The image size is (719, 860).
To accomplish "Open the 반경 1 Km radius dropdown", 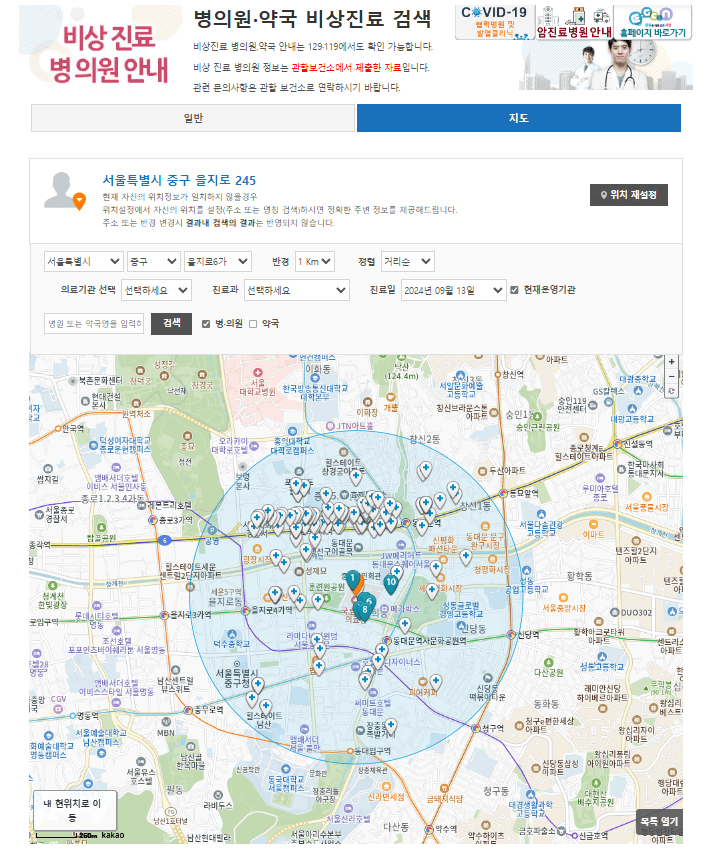I will [x=315, y=262].
